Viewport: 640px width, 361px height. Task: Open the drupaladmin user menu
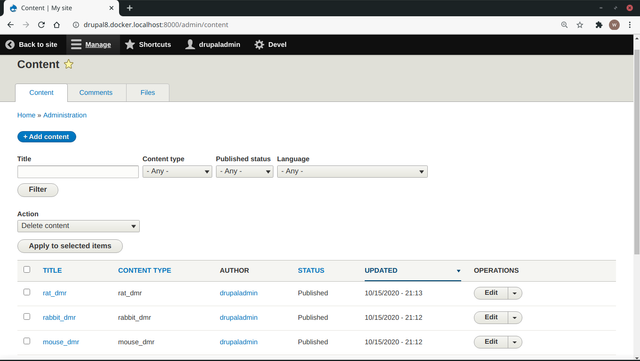(x=213, y=45)
